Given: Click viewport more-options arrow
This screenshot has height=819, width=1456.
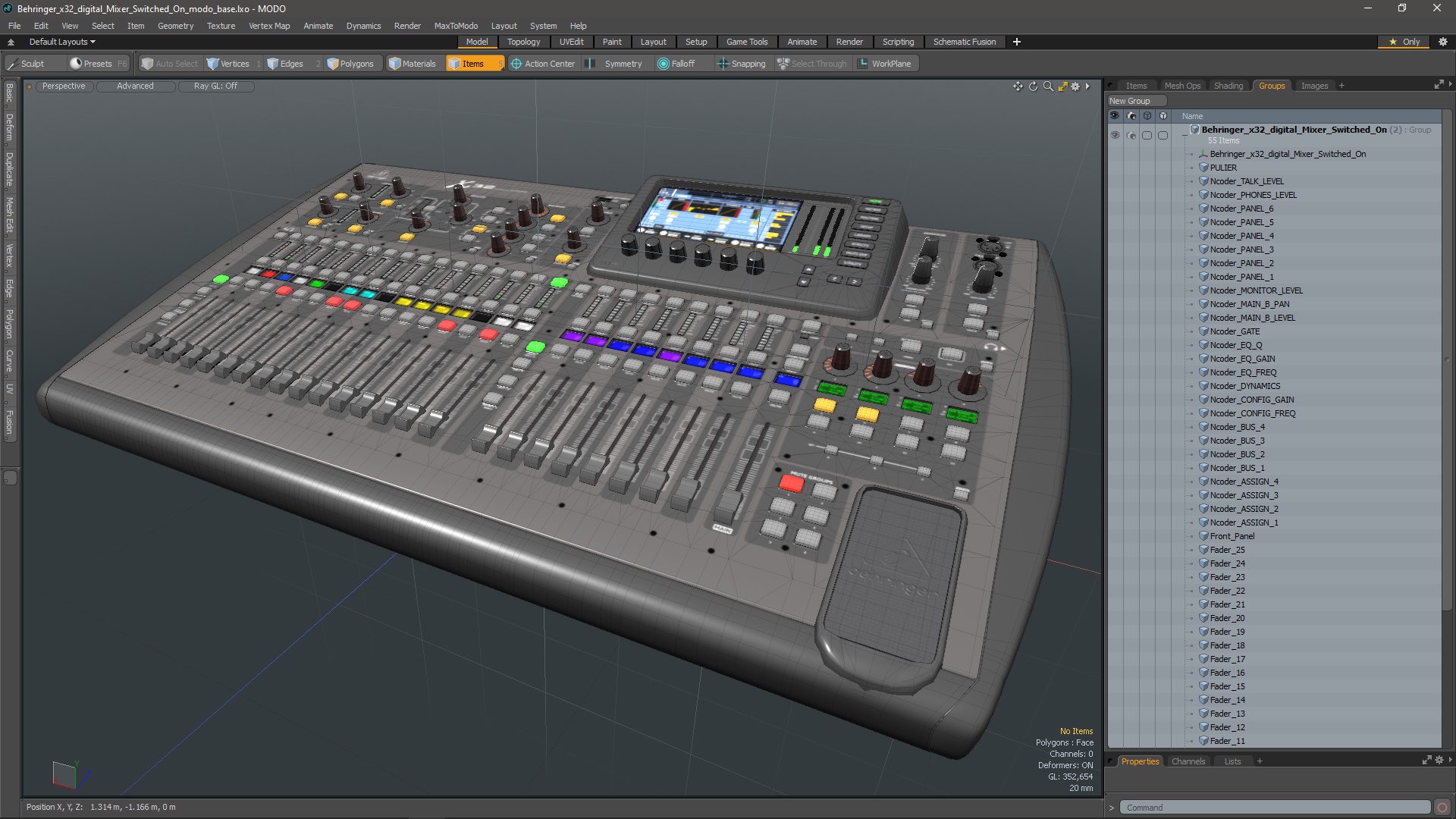Looking at the screenshot, I should [1087, 86].
